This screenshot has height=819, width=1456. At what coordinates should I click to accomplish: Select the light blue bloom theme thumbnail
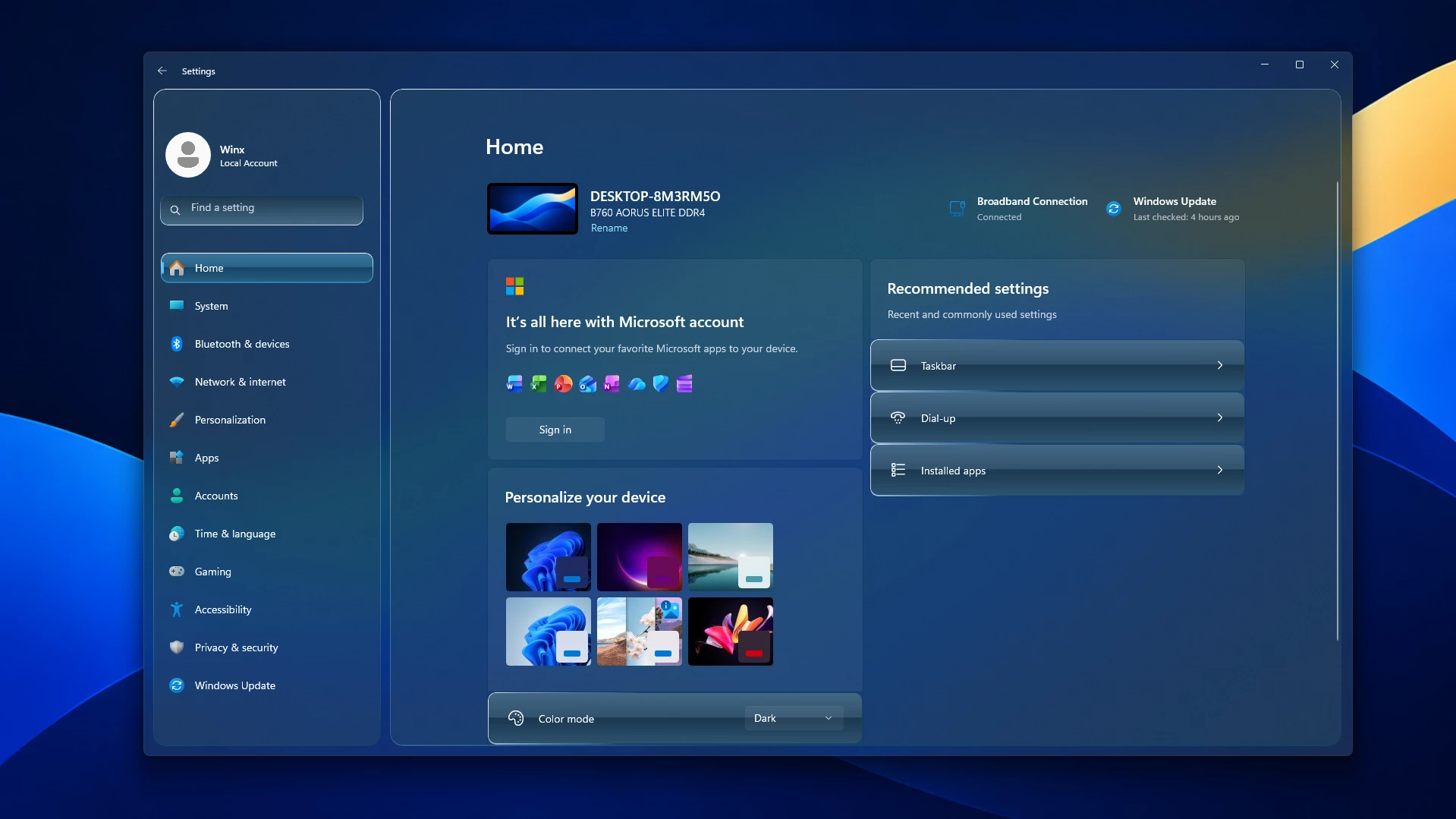(549, 632)
